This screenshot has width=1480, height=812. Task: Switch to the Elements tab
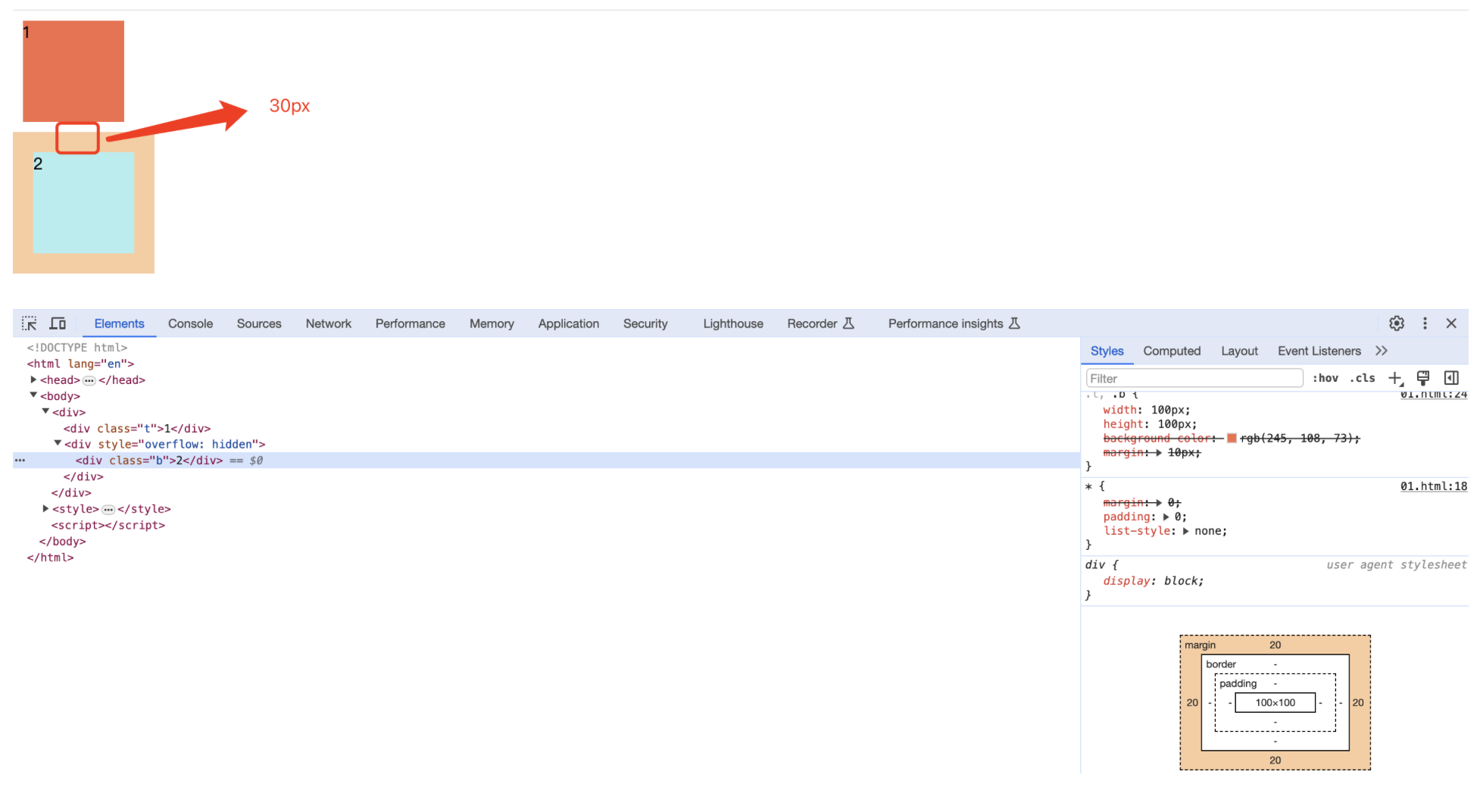[x=119, y=323]
